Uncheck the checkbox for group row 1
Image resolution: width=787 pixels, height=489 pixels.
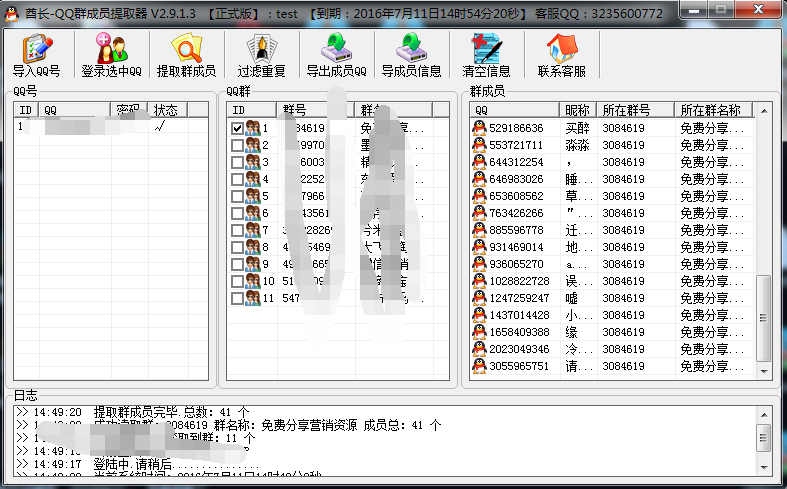coord(237,129)
